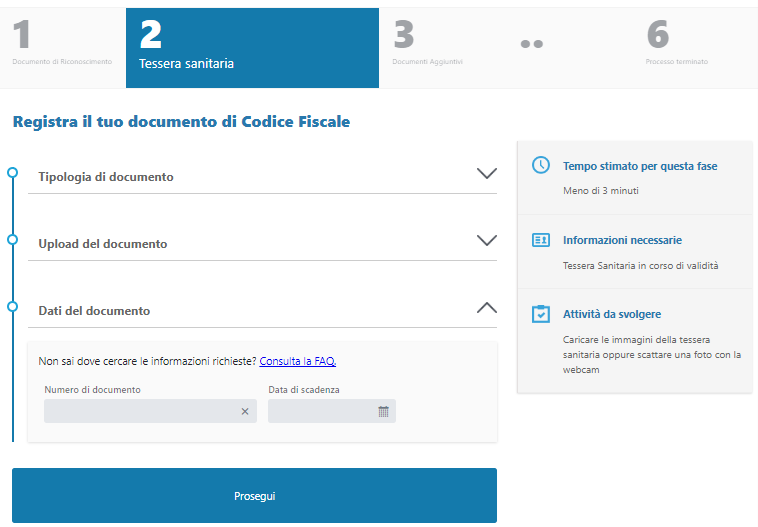This screenshot has height=527, width=758.
Task: Click the ID card icon for Informazioni necessarie
Action: [540, 240]
